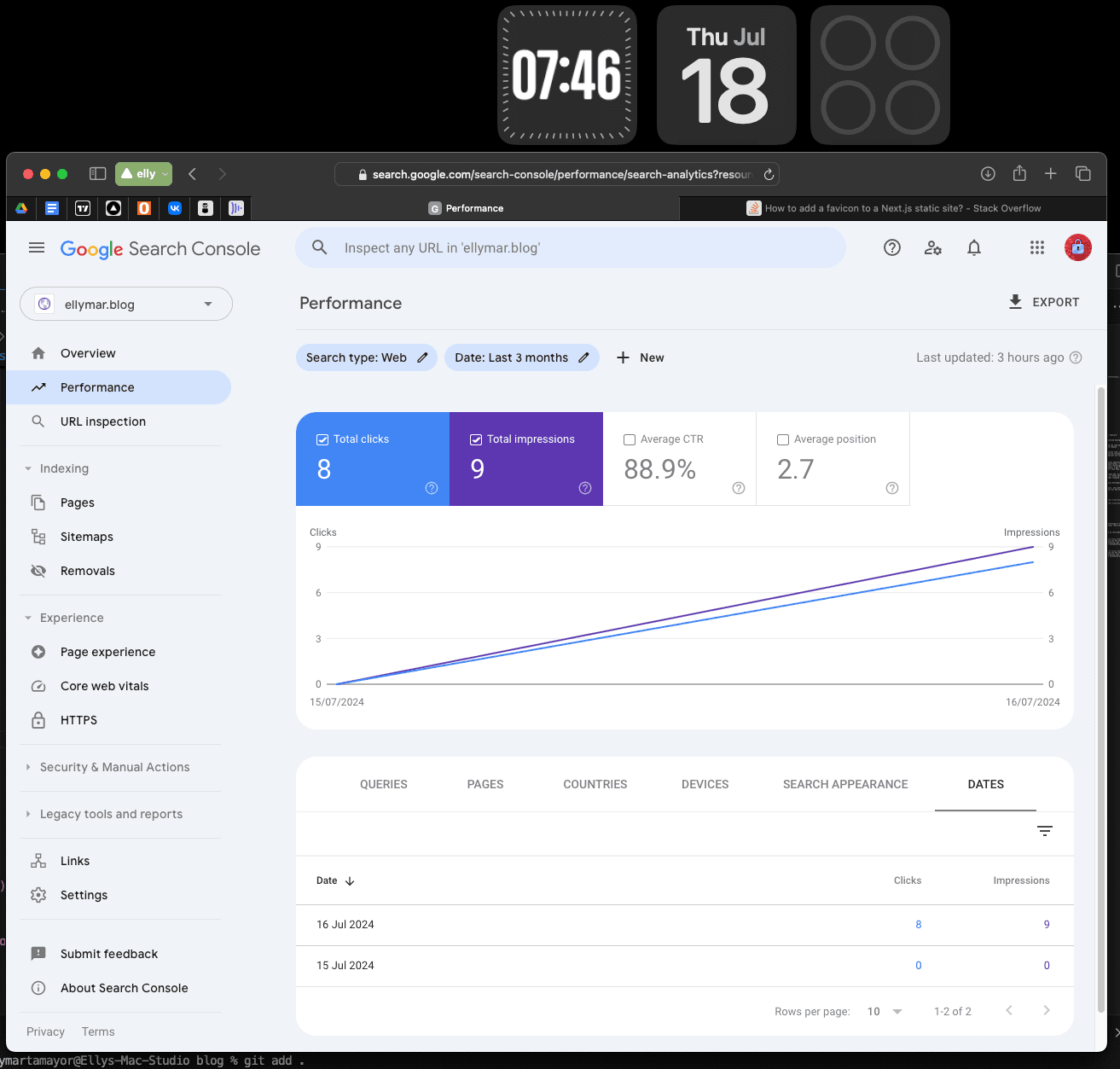Screen dimensions: 1120x1069
Task: Switch to the SEARCH APPEARANCE tab
Action: coord(845,784)
